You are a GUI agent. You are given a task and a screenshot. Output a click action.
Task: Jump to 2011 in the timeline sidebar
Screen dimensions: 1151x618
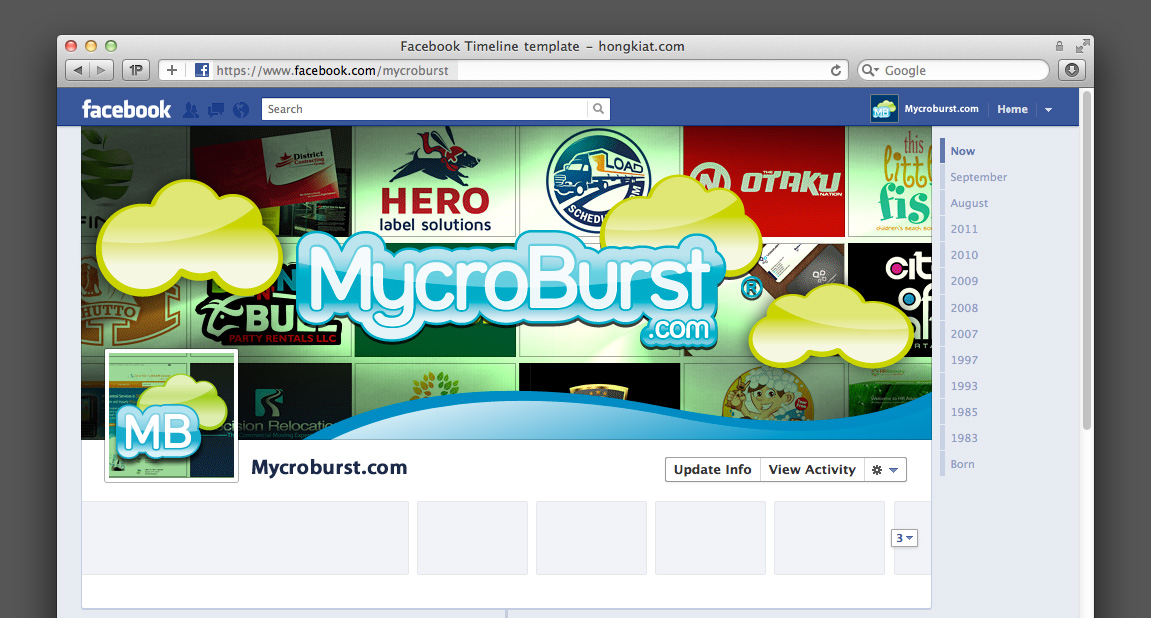[964, 229]
